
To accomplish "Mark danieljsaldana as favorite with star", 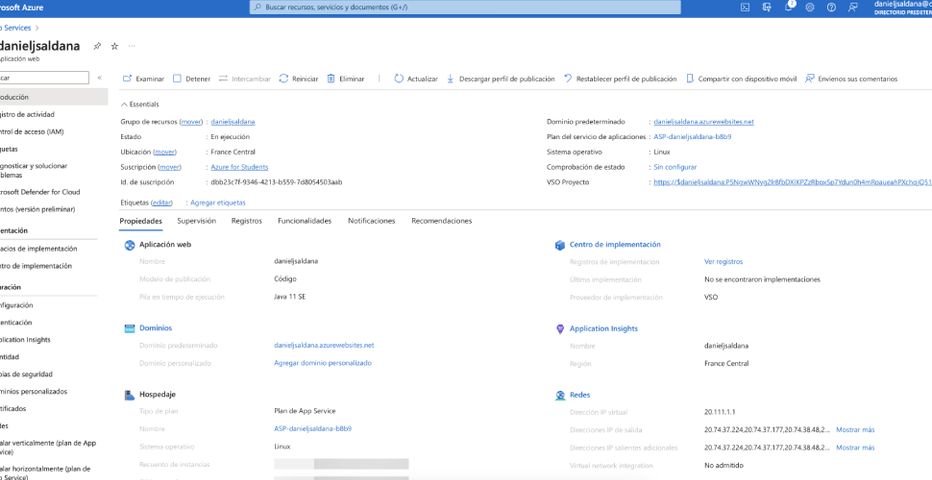I will (115, 46).
